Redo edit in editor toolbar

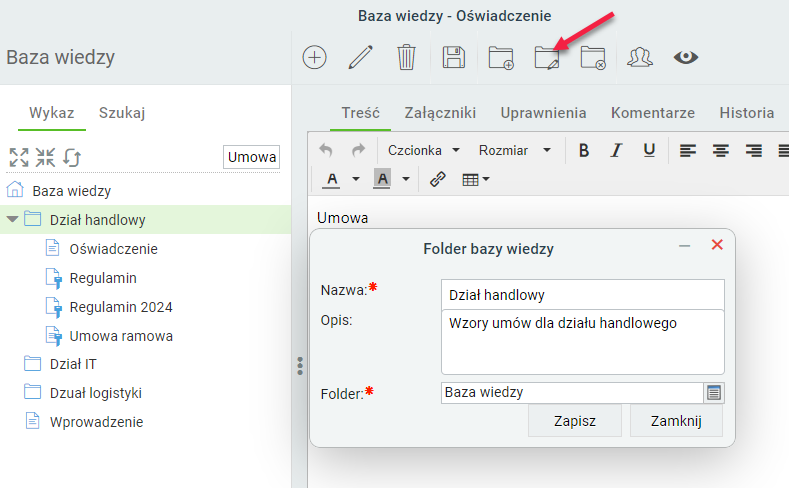coord(358,150)
